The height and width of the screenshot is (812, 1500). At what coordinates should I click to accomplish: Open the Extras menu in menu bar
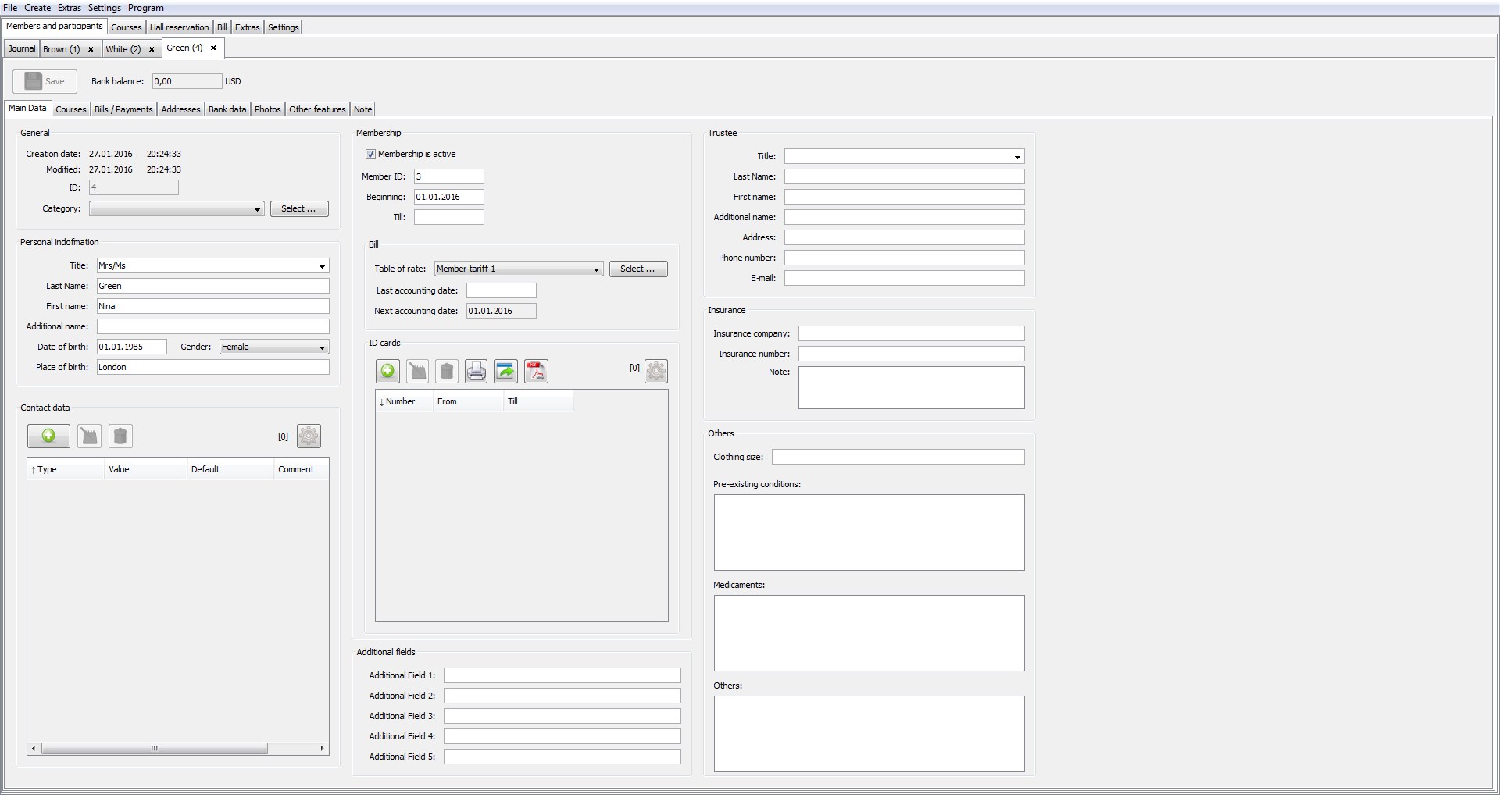(70, 8)
